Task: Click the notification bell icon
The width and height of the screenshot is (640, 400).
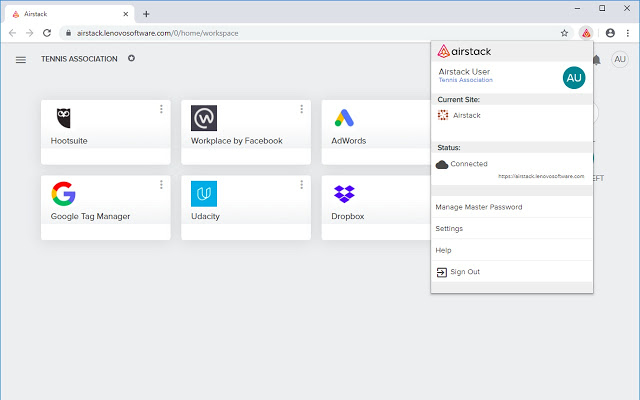Action: click(597, 60)
